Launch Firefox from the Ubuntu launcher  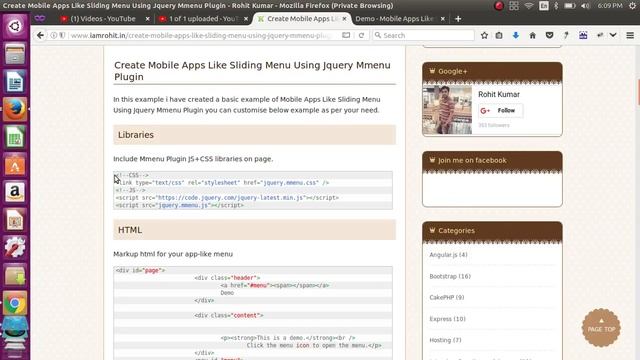(15, 109)
